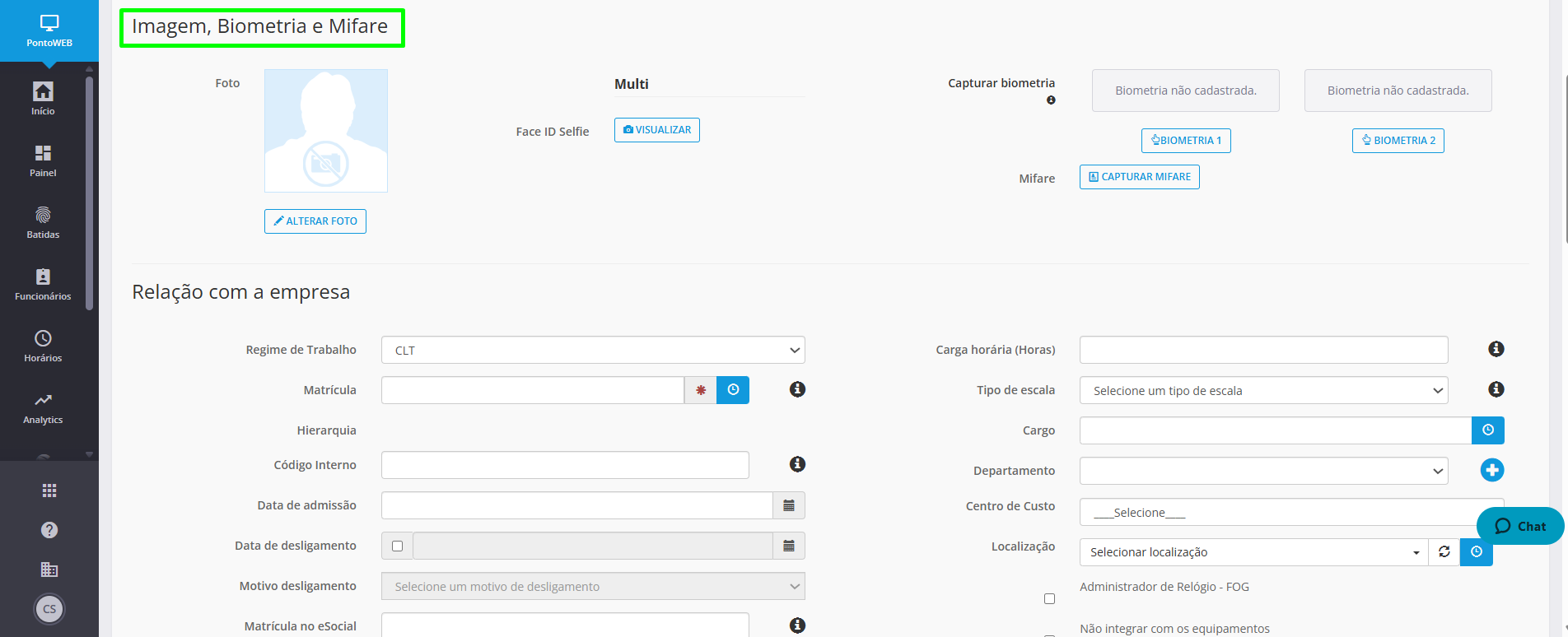
Task: Open the Chat widget
Action: point(1520,526)
